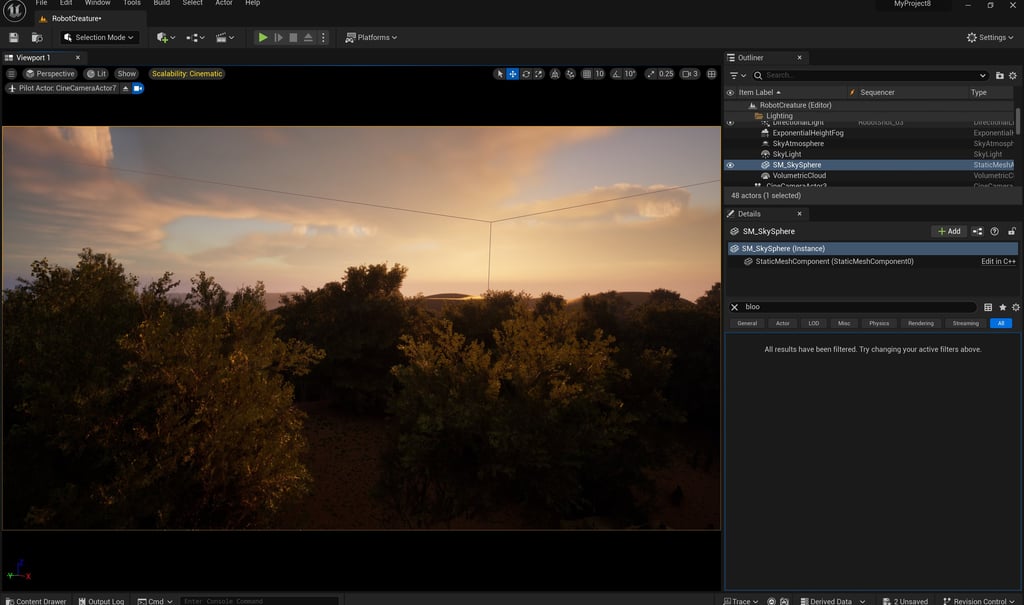Open the Selection Mode dropdown

point(99,37)
